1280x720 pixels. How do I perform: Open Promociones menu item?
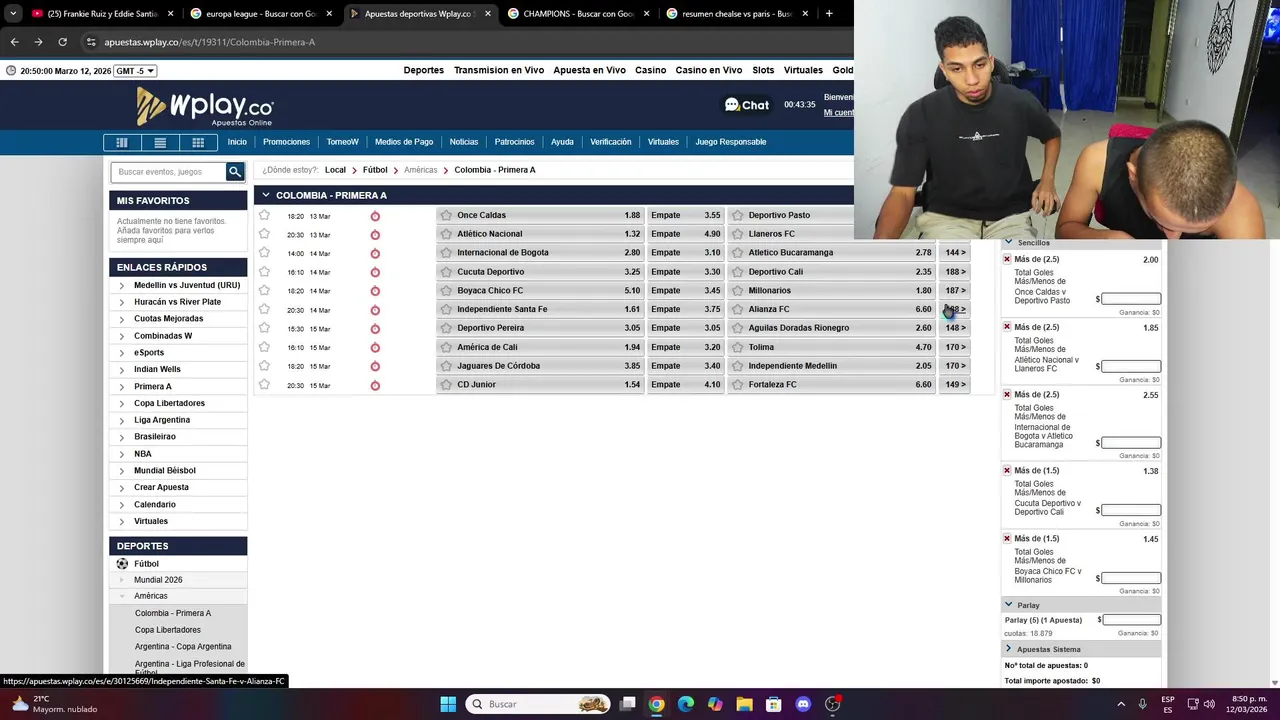coord(286,142)
